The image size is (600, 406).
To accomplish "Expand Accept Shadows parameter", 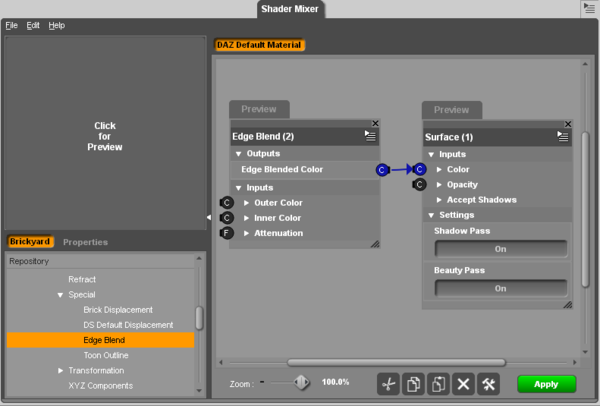I will pyautogui.click(x=439, y=200).
